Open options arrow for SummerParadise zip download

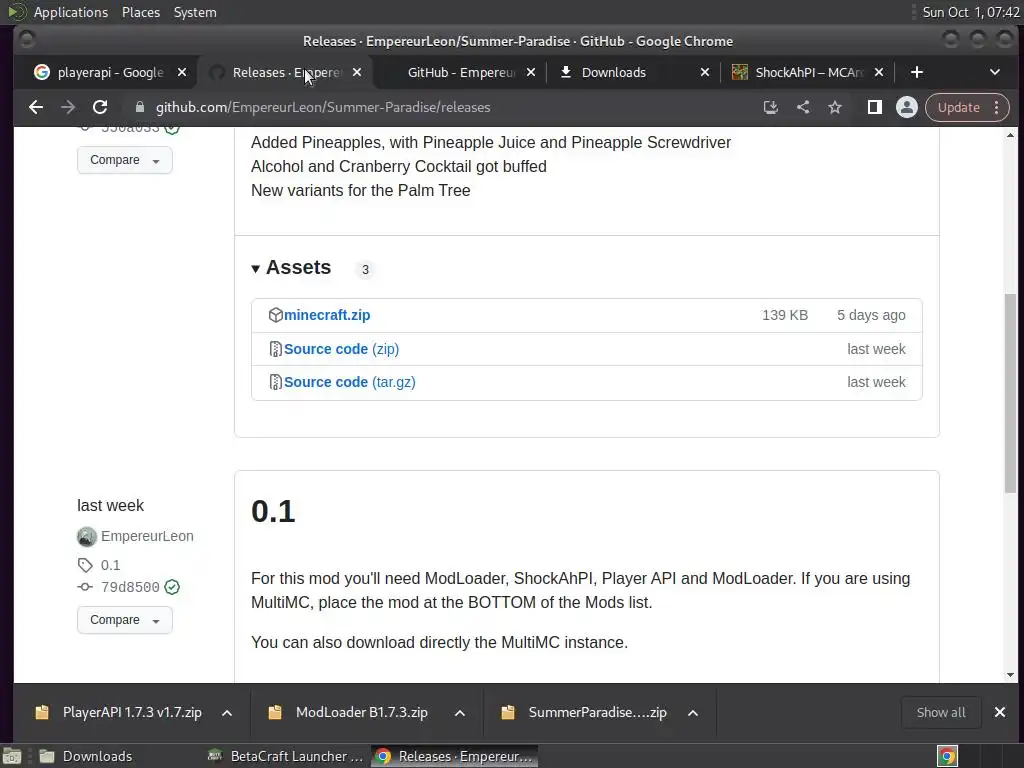(x=693, y=712)
